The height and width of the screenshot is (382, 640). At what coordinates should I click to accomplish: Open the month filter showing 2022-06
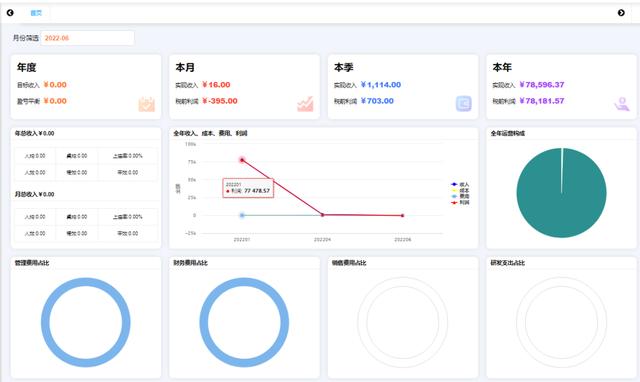coord(87,38)
